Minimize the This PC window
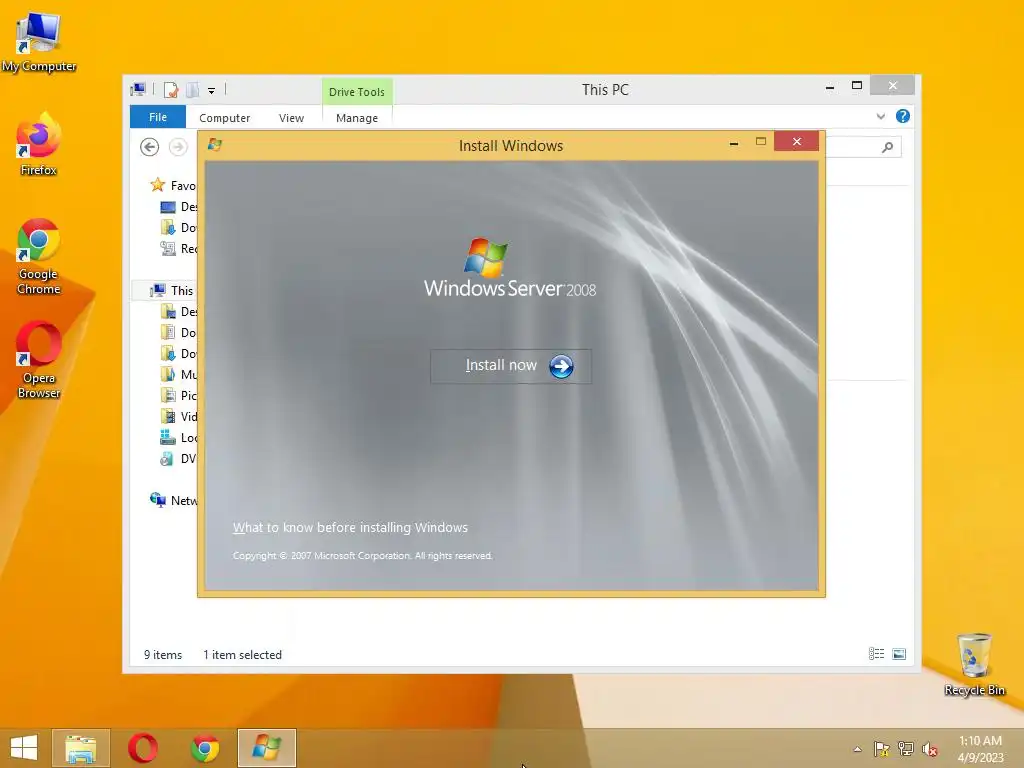The width and height of the screenshot is (1024, 768). [829, 87]
